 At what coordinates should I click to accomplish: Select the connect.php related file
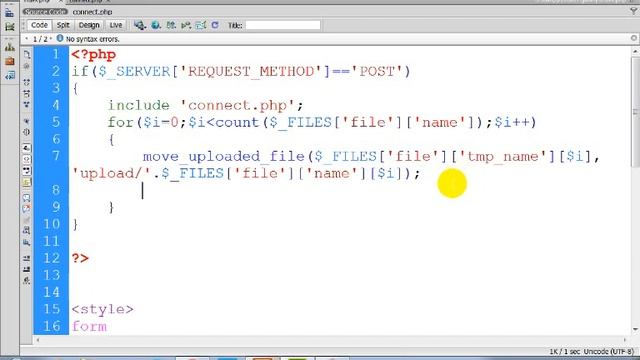(92, 12)
